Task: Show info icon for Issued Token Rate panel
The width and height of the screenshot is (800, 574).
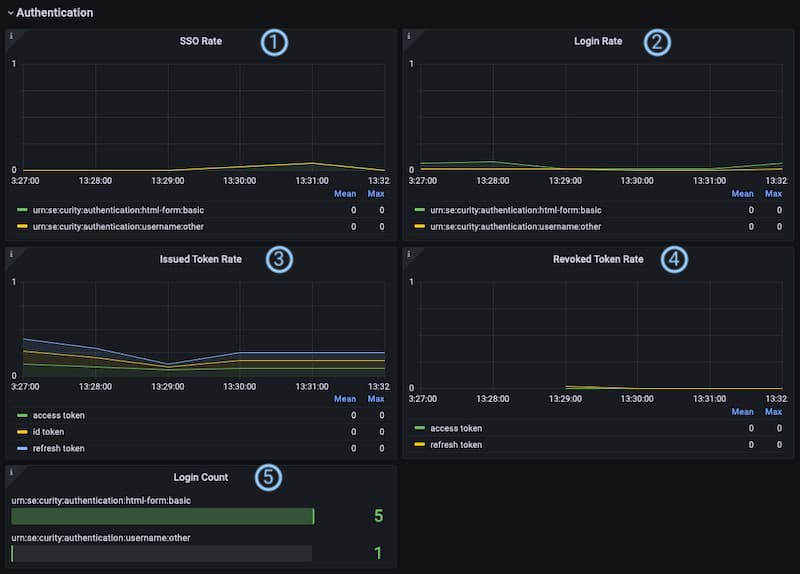Action: pos(11,254)
